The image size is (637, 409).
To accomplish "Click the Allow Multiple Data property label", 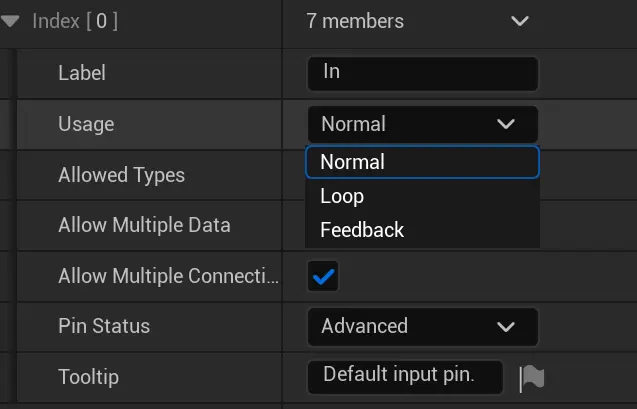I will [144, 225].
